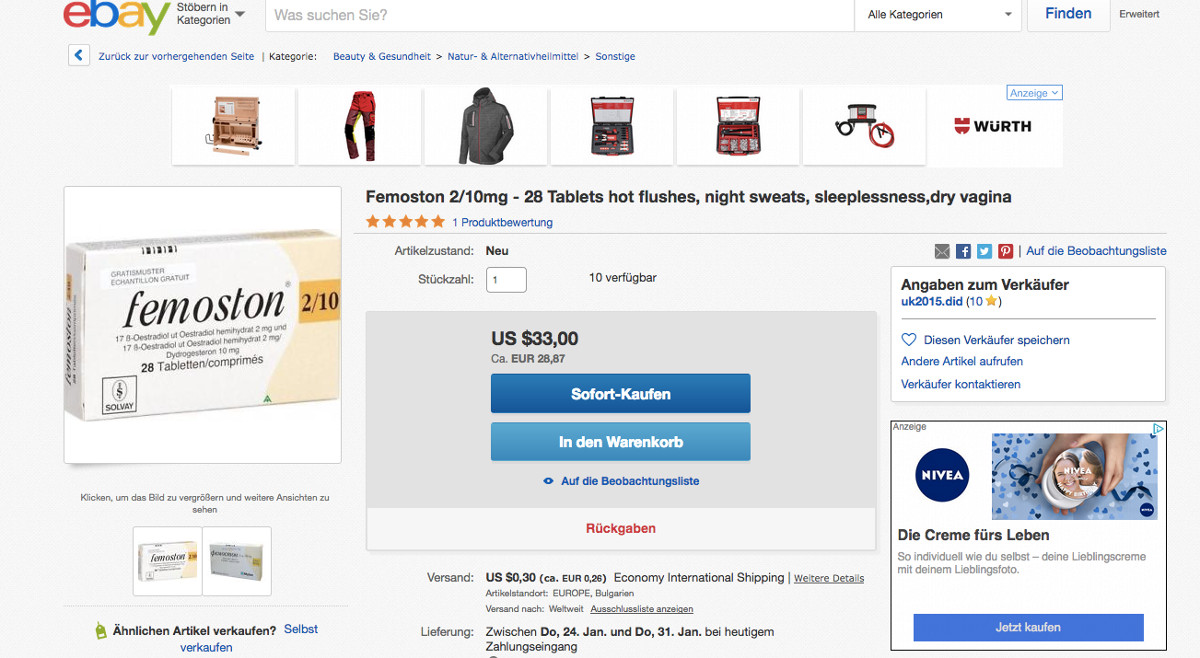Share listing on Facebook
The height and width of the screenshot is (658, 1200).
coord(964,251)
